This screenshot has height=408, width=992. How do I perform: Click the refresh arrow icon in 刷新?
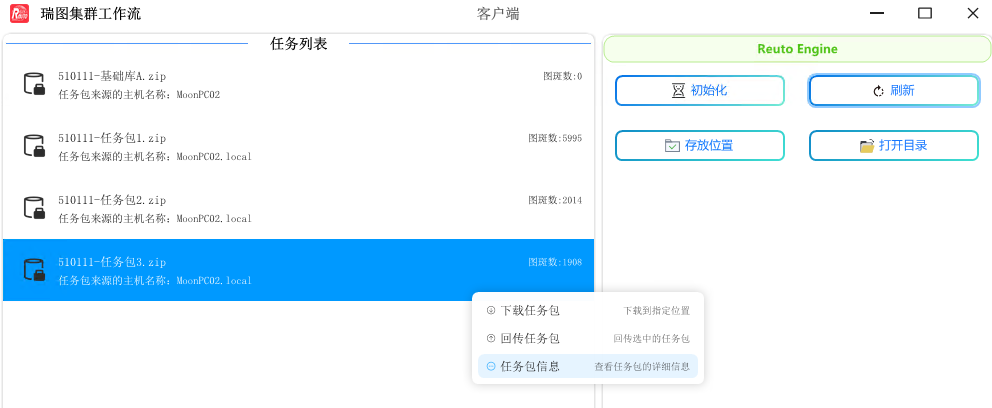(879, 91)
